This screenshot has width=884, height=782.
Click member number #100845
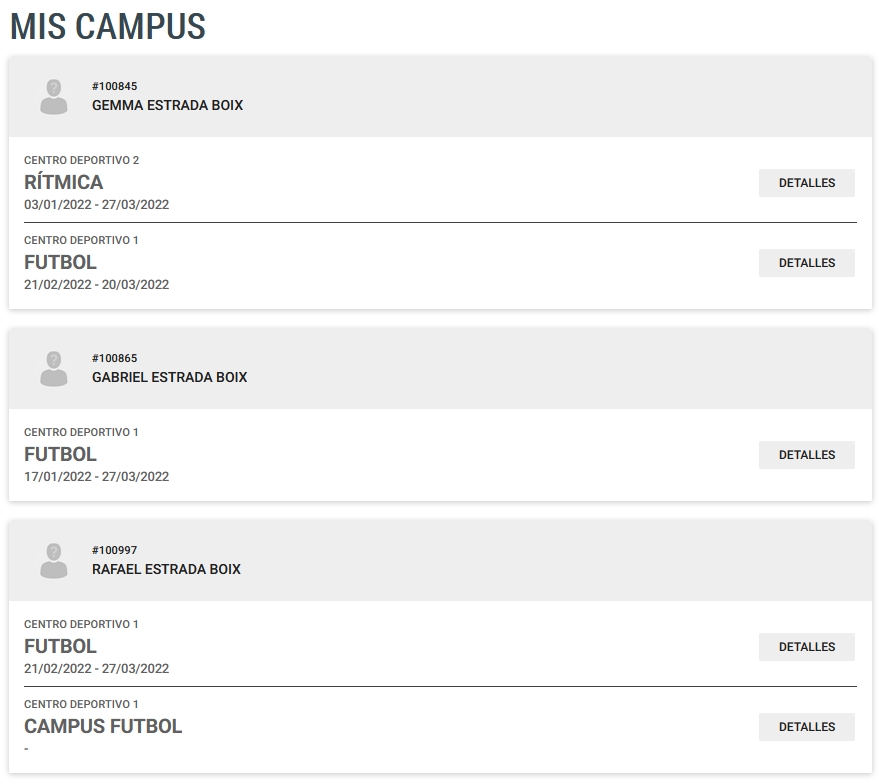[114, 86]
